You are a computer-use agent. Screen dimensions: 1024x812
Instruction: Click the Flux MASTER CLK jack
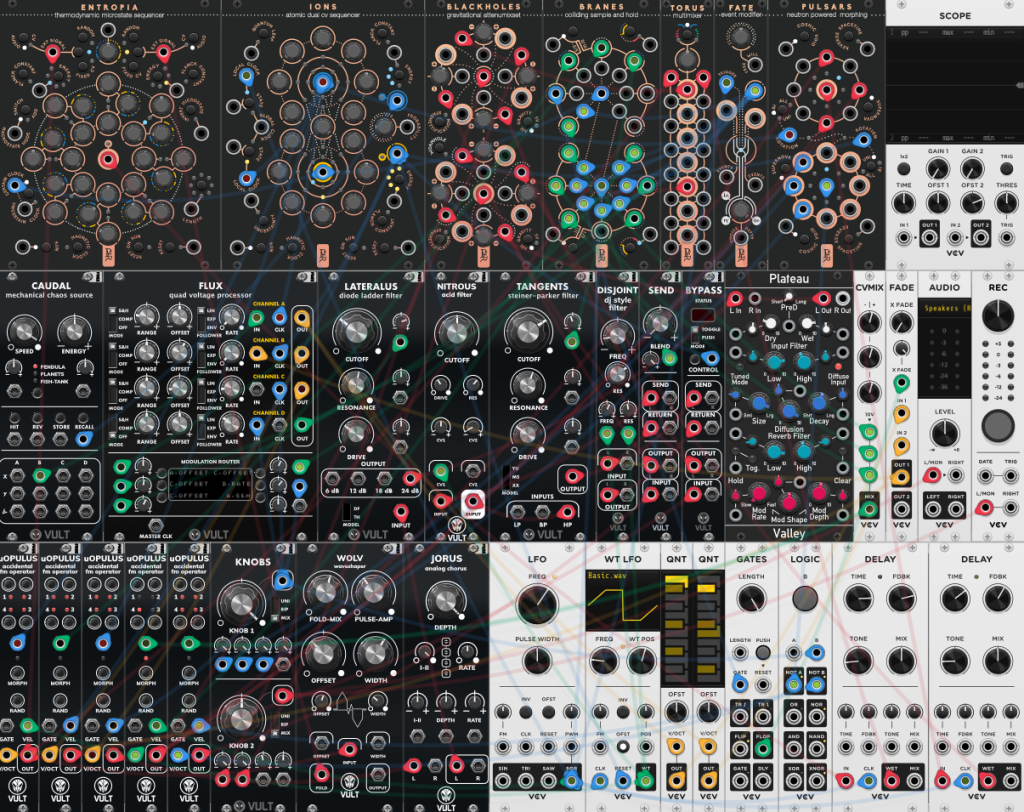(155, 525)
